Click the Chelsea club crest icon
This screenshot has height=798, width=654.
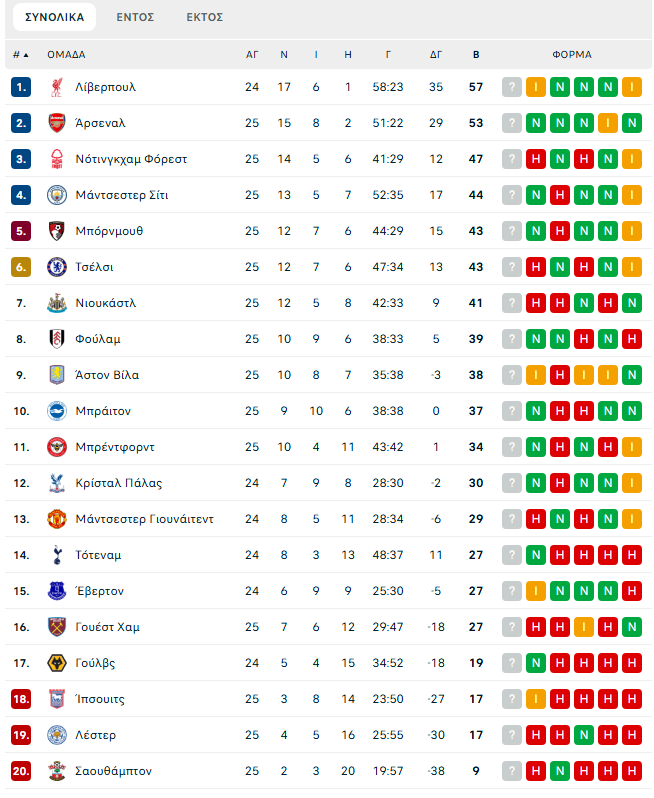[x=56, y=267]
